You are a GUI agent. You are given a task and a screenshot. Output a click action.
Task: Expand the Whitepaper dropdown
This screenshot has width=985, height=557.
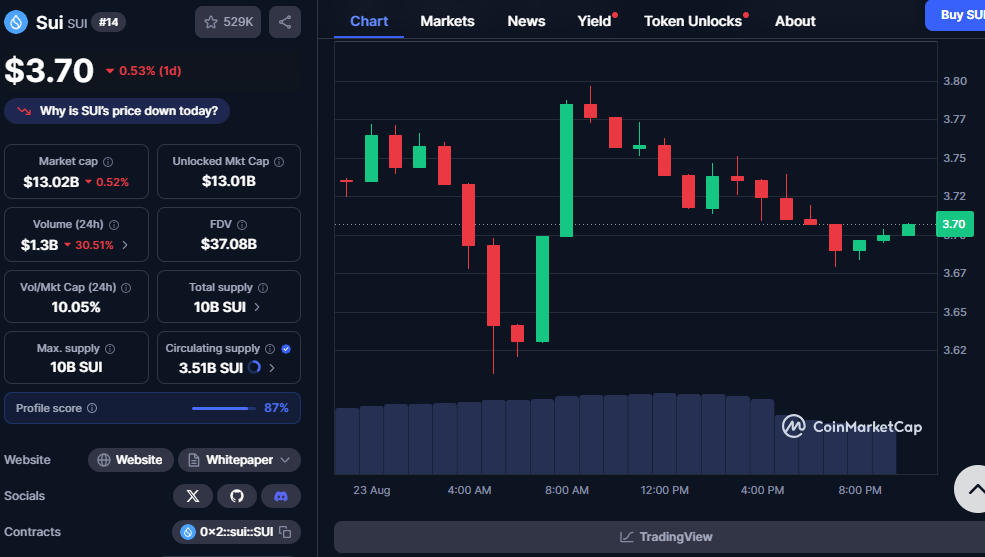click(285, 460)
